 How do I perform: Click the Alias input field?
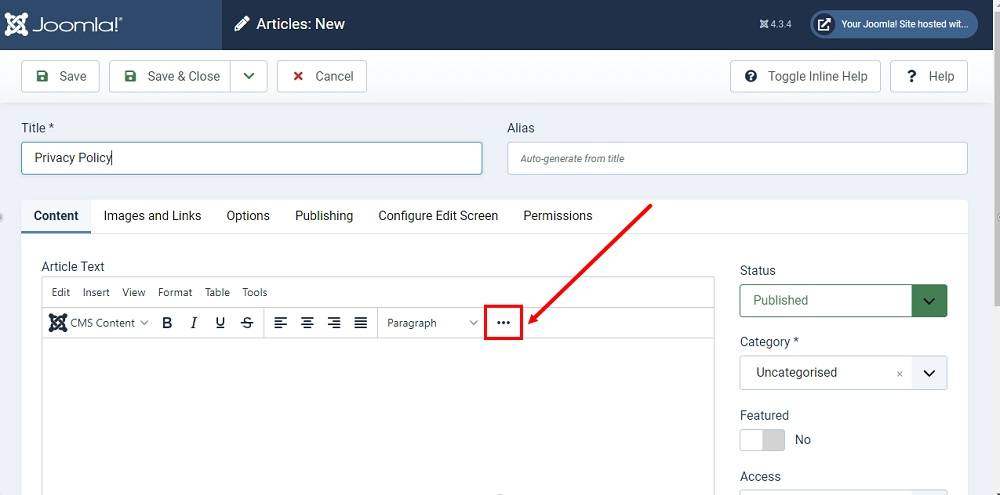pos(737,158)
